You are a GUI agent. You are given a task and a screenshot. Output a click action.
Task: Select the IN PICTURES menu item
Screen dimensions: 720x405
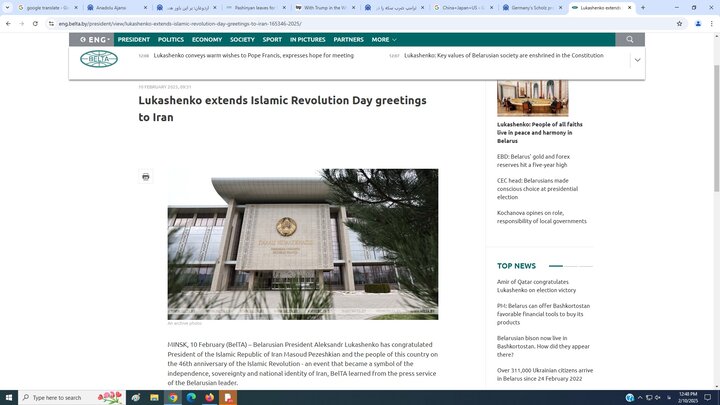(x=307, y=40)
